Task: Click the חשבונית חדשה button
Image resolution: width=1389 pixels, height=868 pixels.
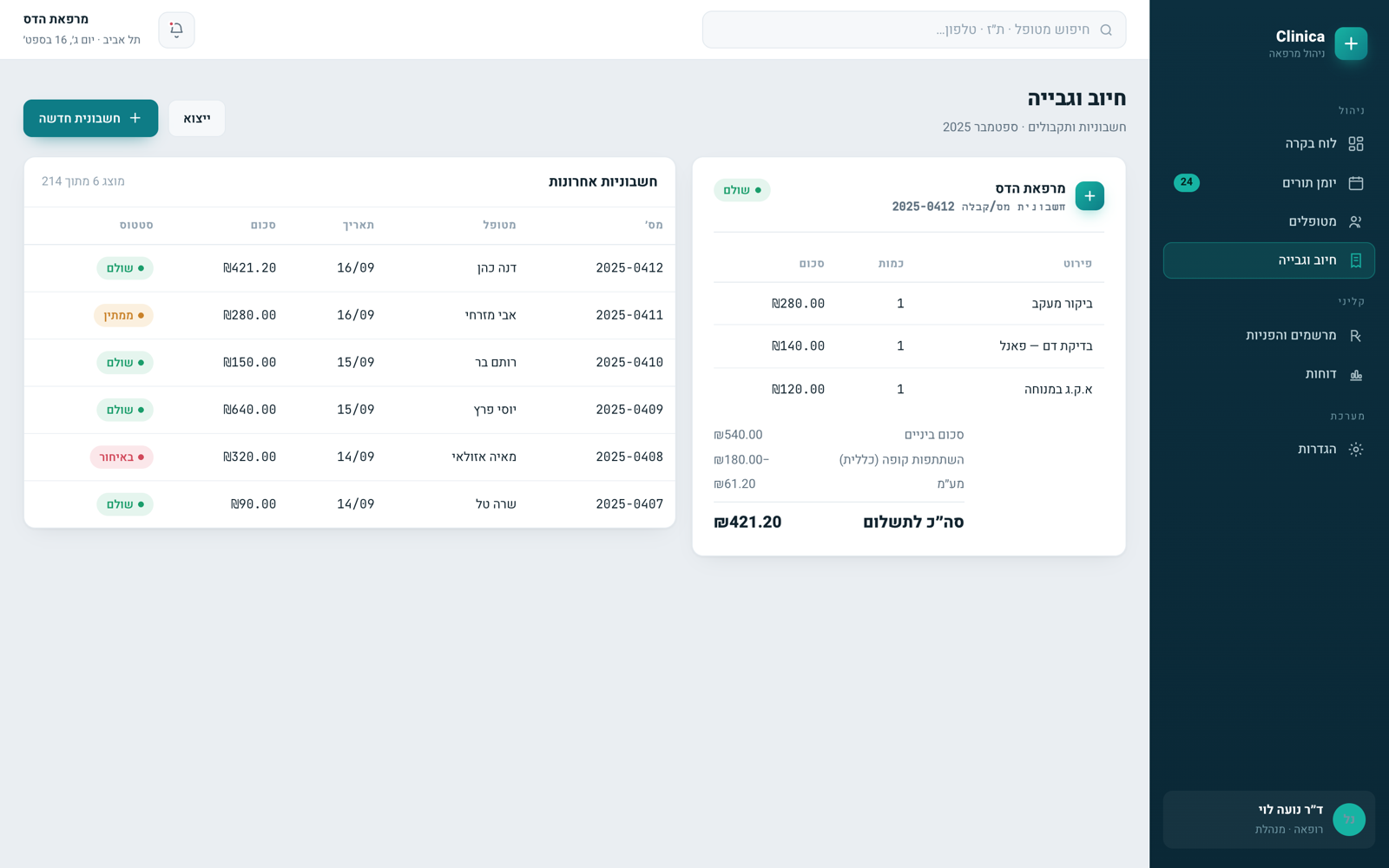Action: pyautogui.click(x=91, y=118)
